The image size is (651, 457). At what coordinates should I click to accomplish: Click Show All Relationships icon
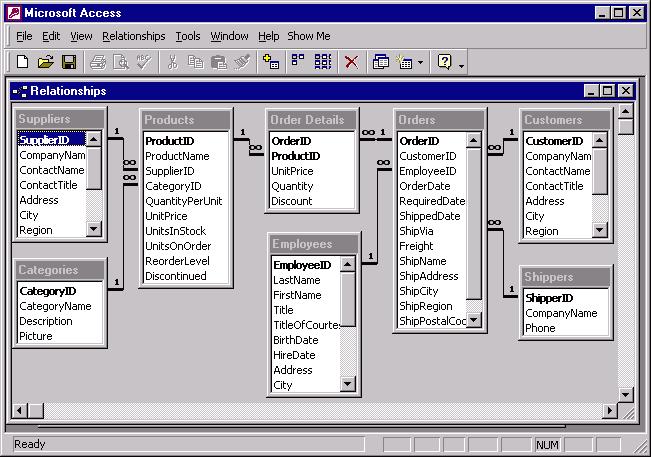323,61
